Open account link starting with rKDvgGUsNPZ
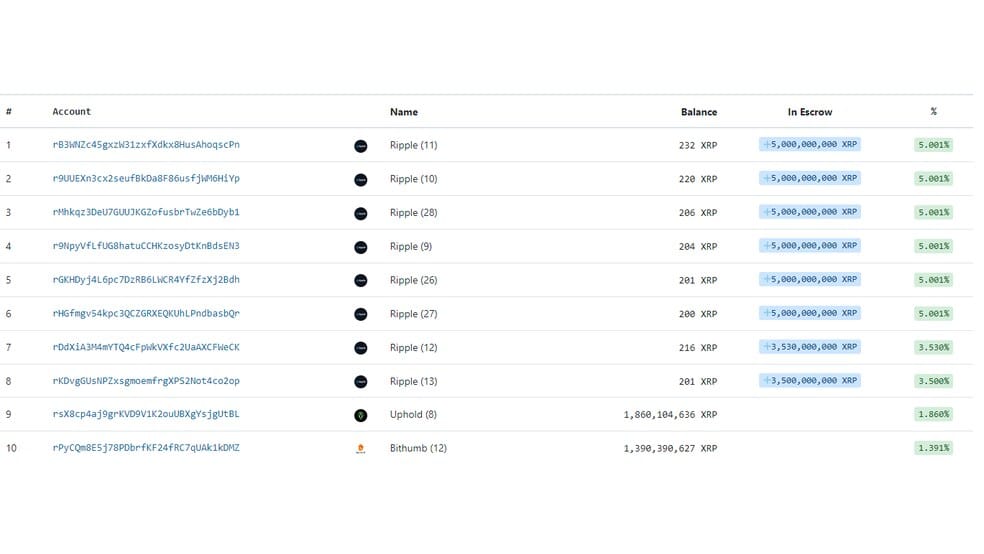Image resolution: width=984 pixels, height=554 pixels. (146, 381)
